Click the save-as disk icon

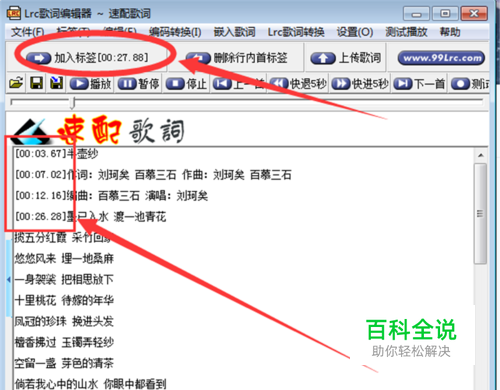[x=57, y=83]
